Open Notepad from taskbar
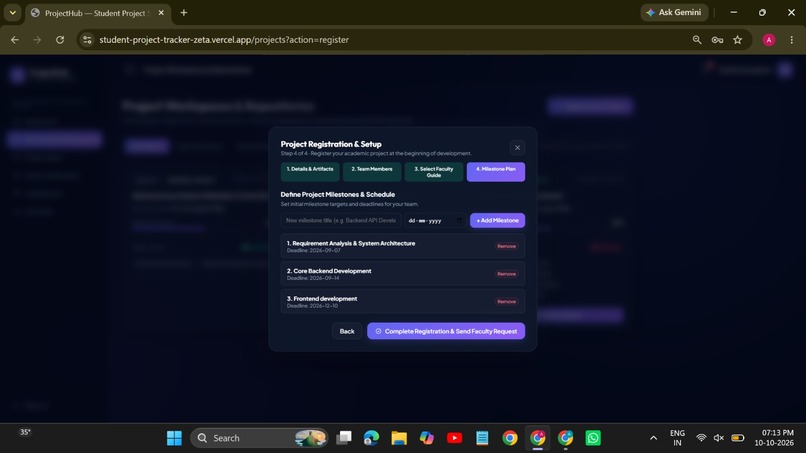Image resolution: width=806 pixels, height=453 pixels. point(482,438)
